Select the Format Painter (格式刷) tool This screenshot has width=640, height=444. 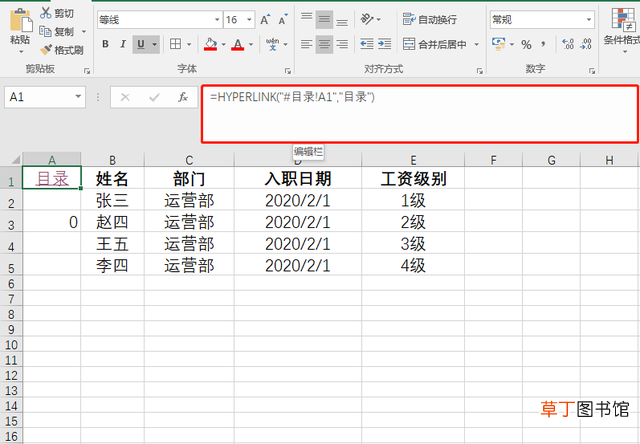tap(61, 50)
